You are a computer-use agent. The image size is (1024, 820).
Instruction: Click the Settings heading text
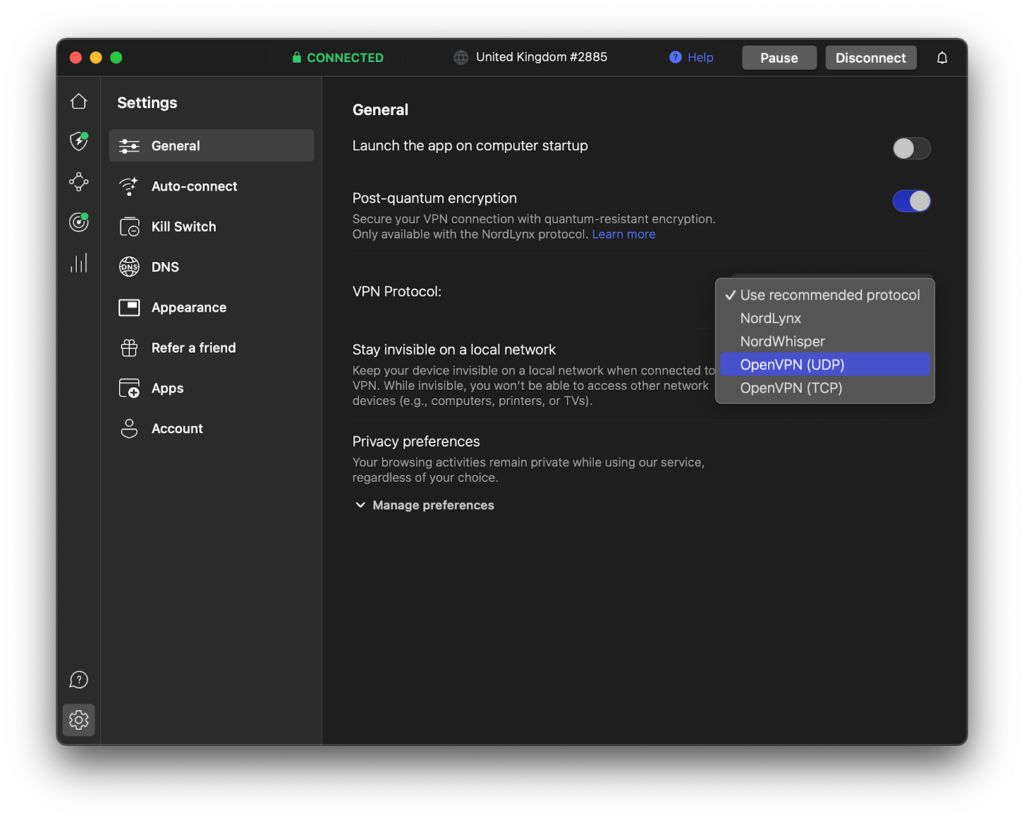[147, 102]
